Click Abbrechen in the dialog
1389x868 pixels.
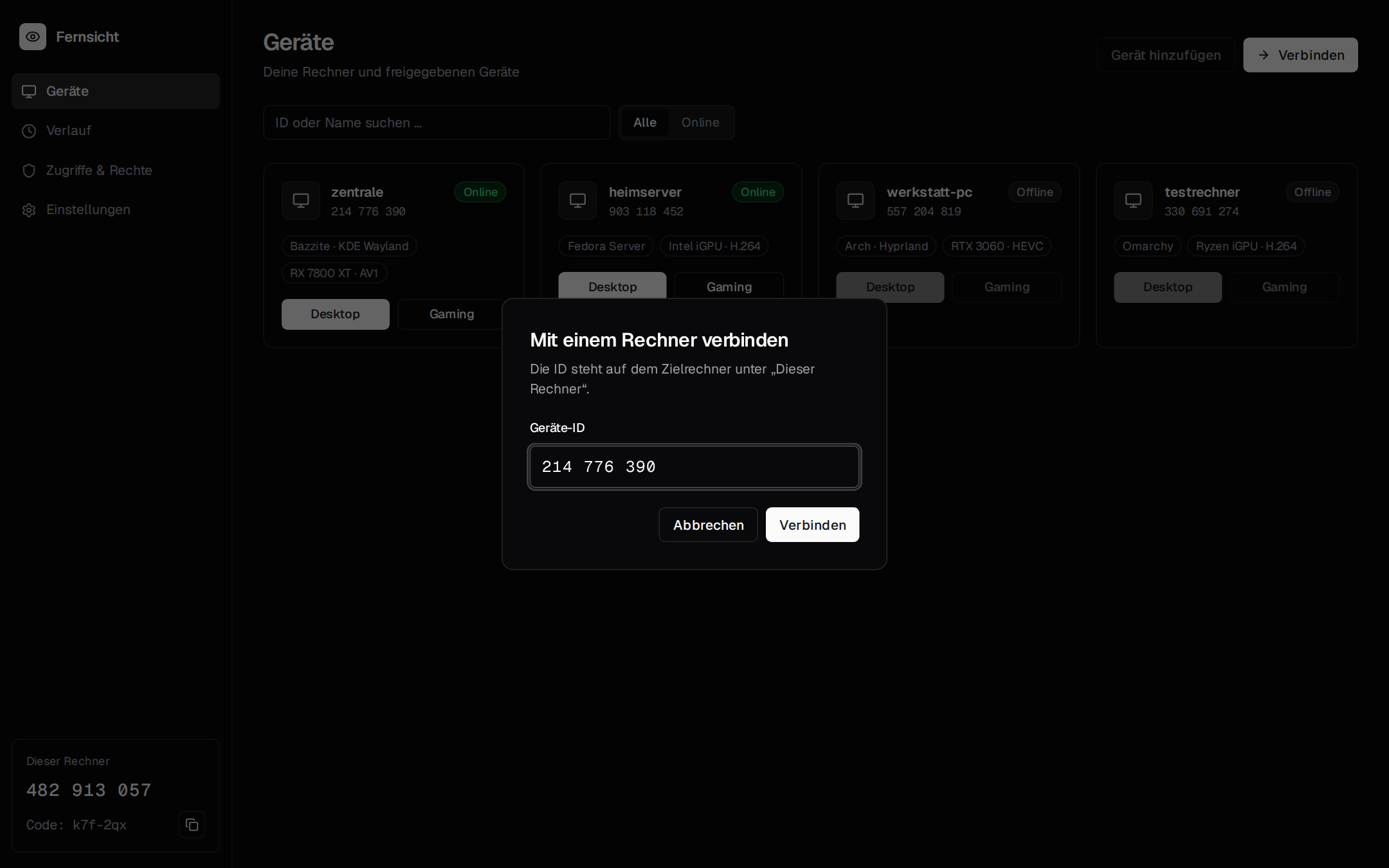coord(708,525)
